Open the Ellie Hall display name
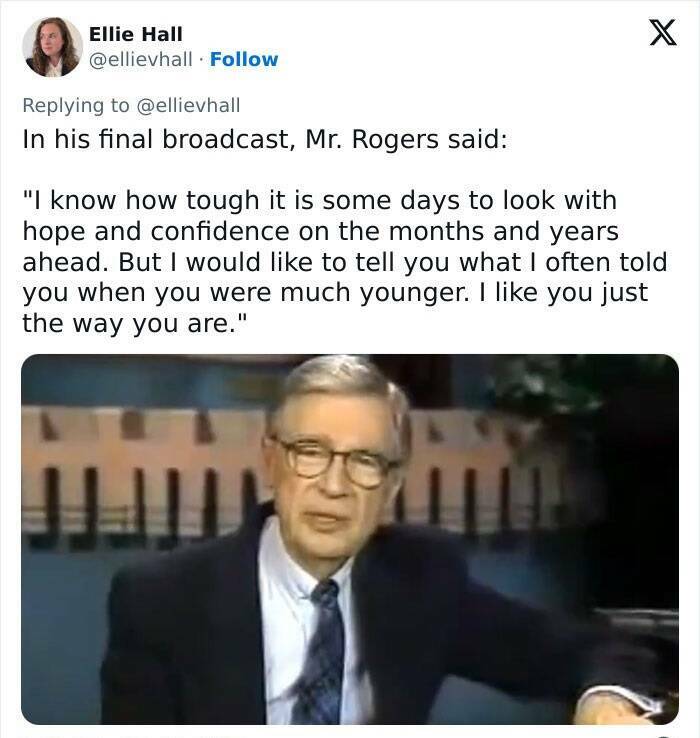The height and width of the screenshot is (738, 700). click(x=136, y=34)
